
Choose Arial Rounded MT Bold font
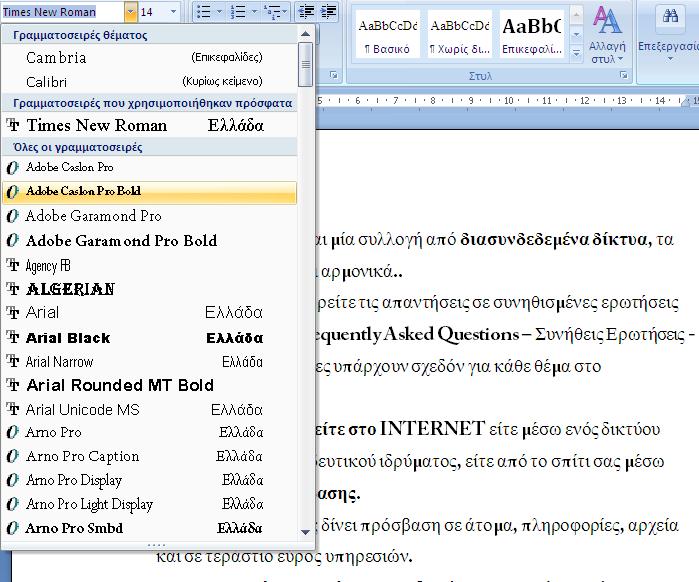tap(149, 385)
